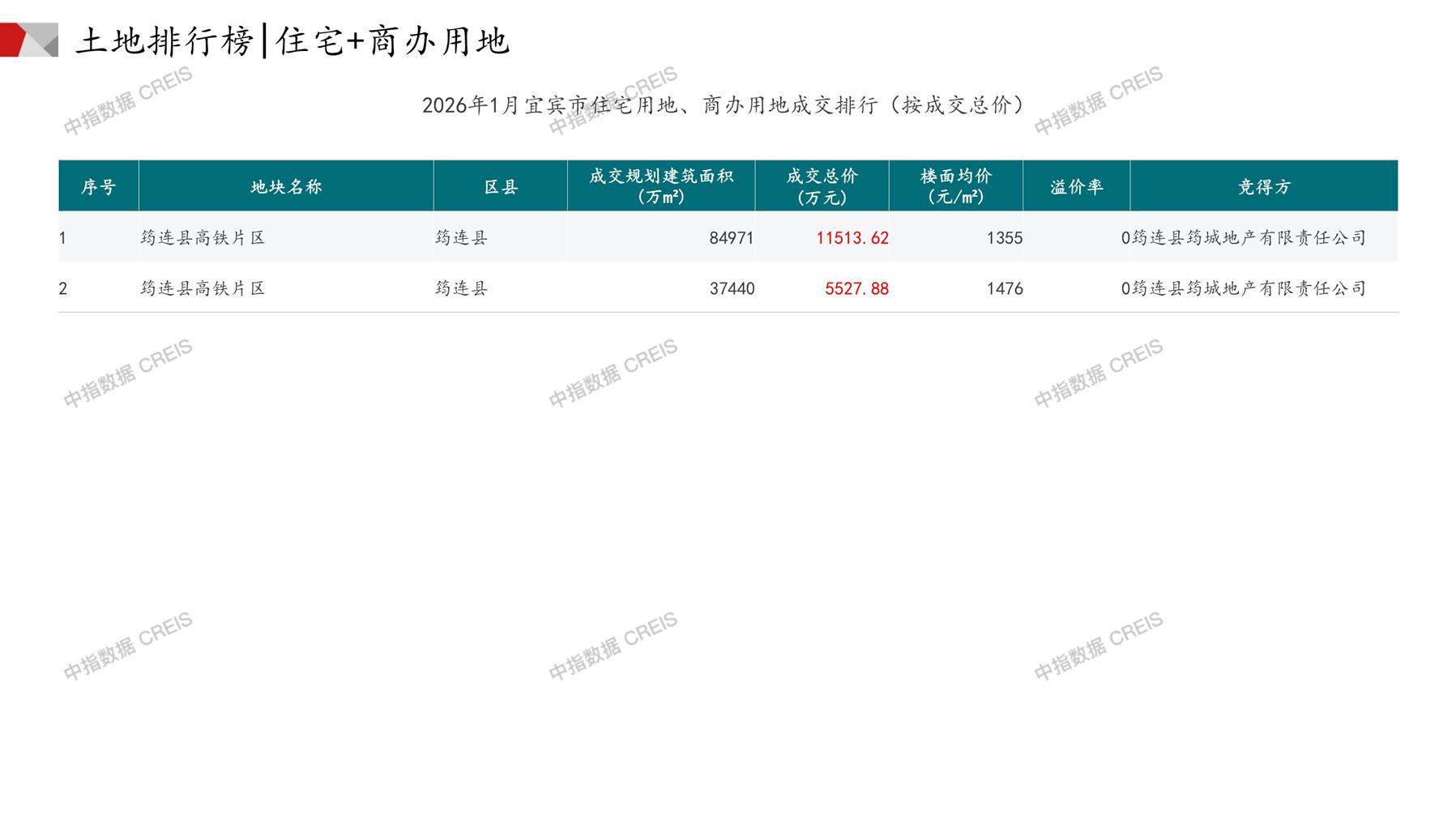1456x818 pixels.
Task: Select the subtitle 2026年1月宜宾市住宅用地、商办用地成交排行
Action: coord(724,105)
